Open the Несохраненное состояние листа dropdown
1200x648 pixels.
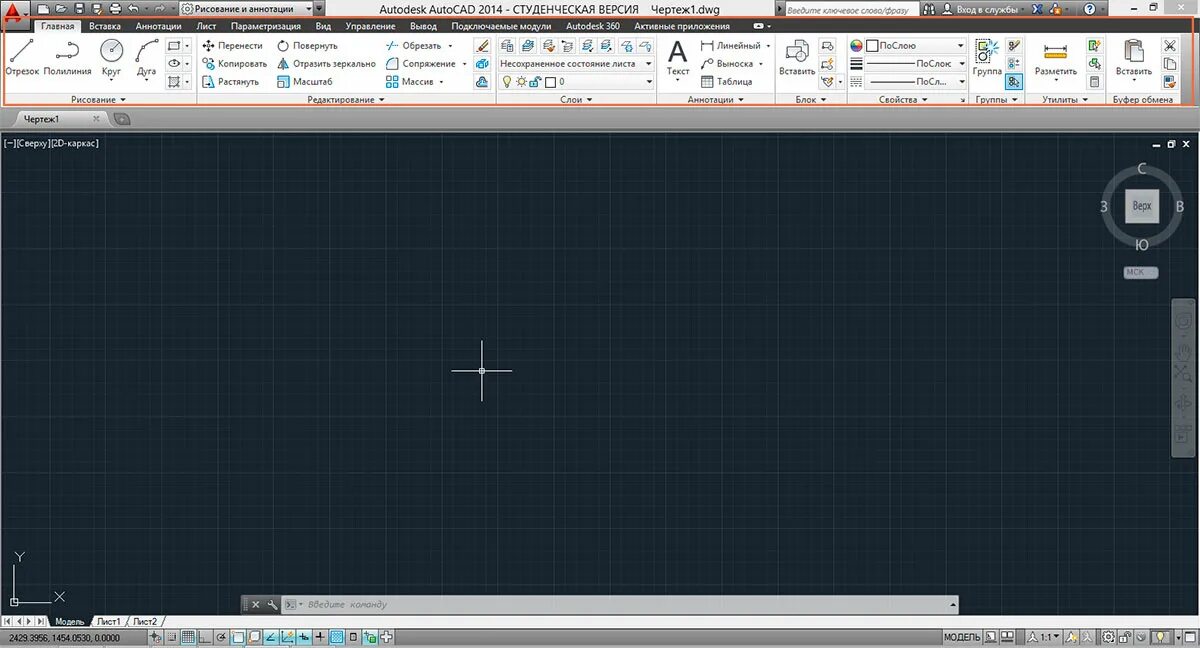coord(576,64)
